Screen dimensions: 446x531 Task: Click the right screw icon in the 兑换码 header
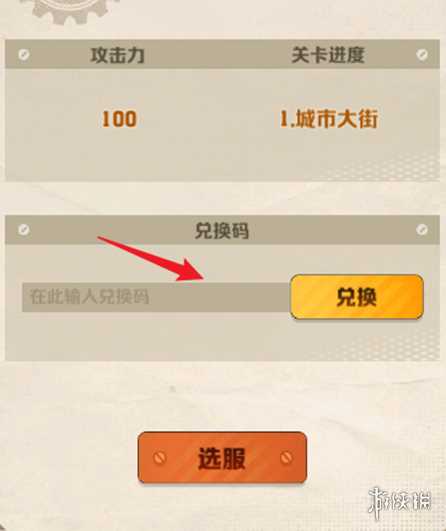422,230
